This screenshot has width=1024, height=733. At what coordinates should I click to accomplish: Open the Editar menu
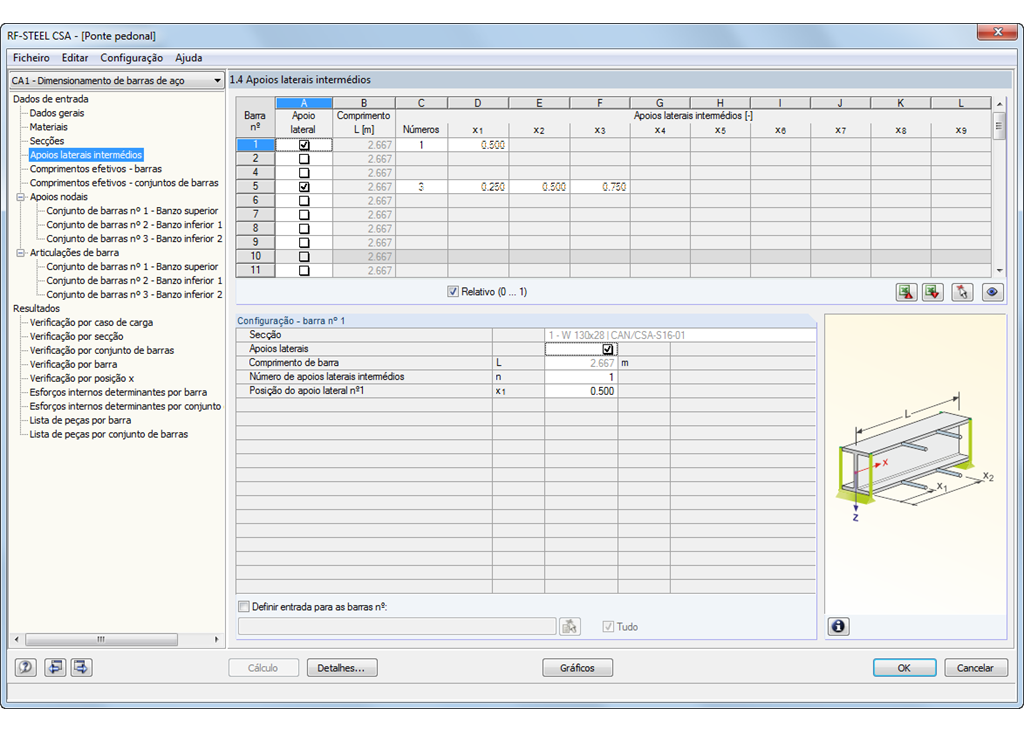coord(75,57)
